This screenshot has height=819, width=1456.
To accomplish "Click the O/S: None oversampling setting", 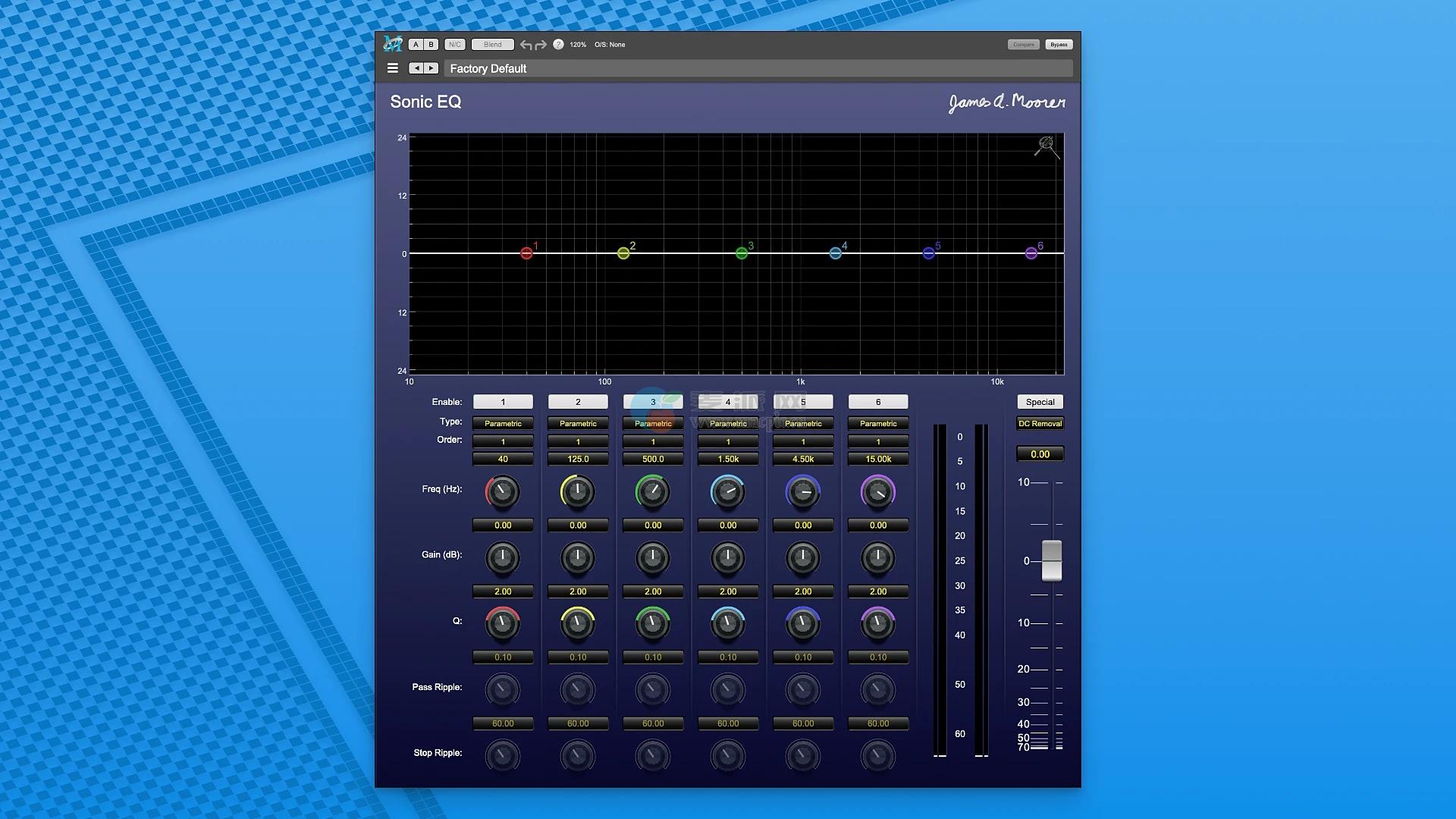I will [610, 45].
